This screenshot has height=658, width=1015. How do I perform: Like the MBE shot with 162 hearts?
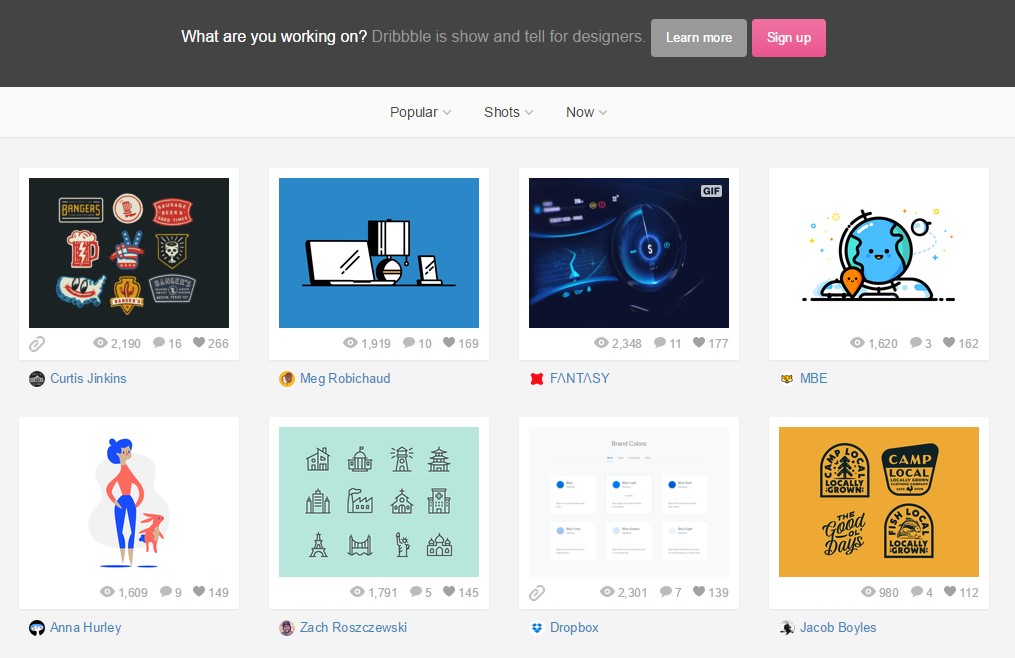point(949,342)
